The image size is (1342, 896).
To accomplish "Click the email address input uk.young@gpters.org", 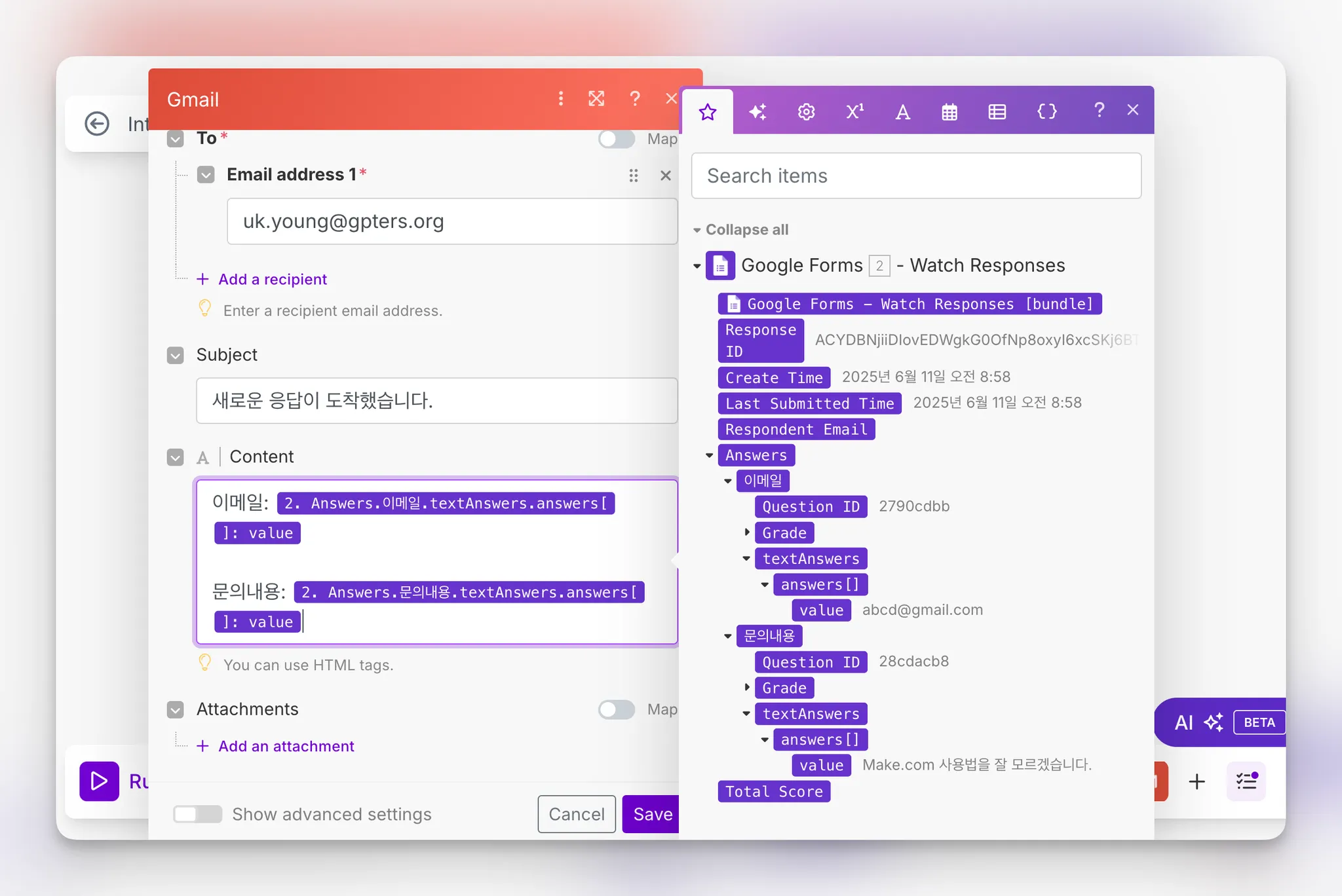I will [x=452, y=221].
